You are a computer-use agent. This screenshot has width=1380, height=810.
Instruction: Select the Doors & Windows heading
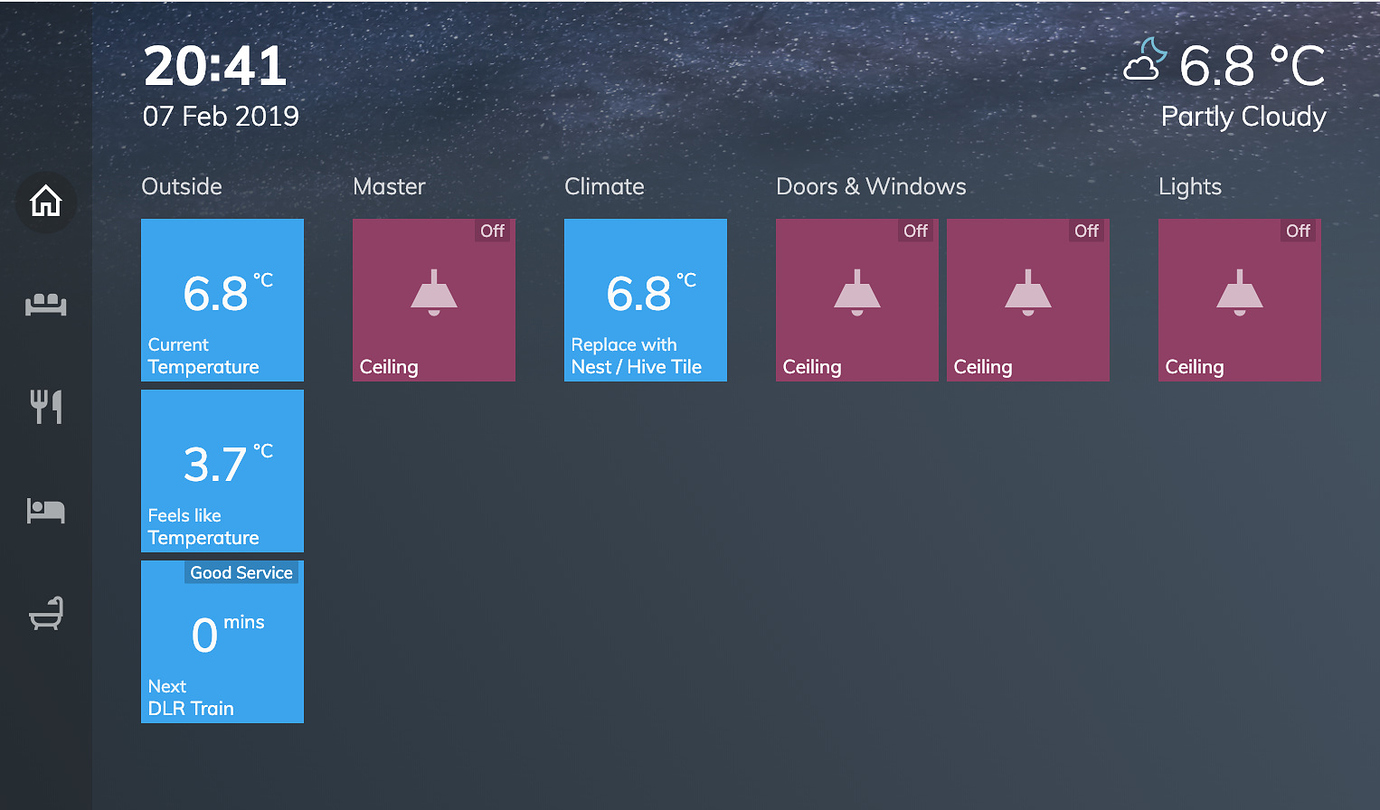[870, 186]
